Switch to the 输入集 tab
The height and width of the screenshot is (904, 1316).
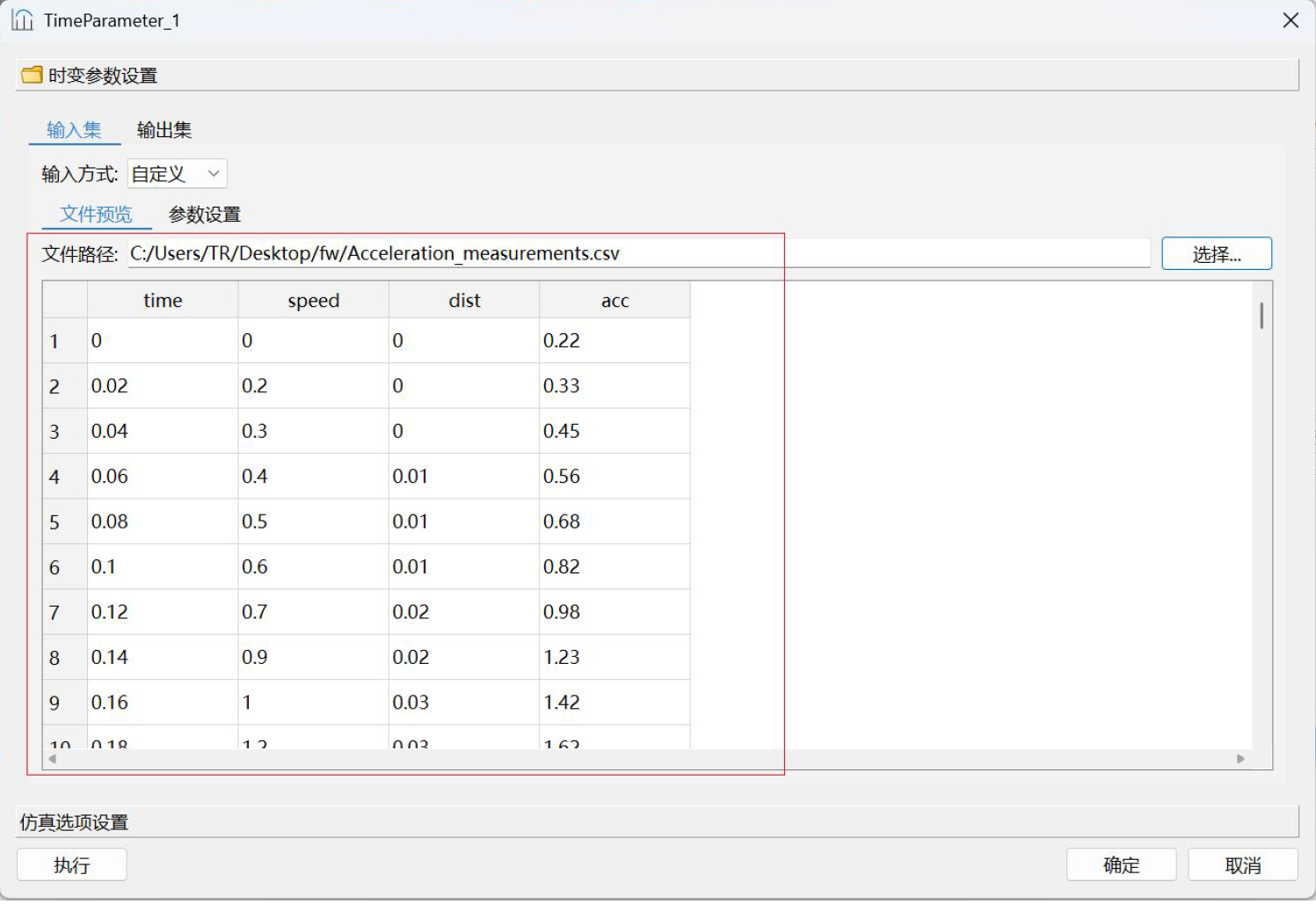click(x=74, y=130)
